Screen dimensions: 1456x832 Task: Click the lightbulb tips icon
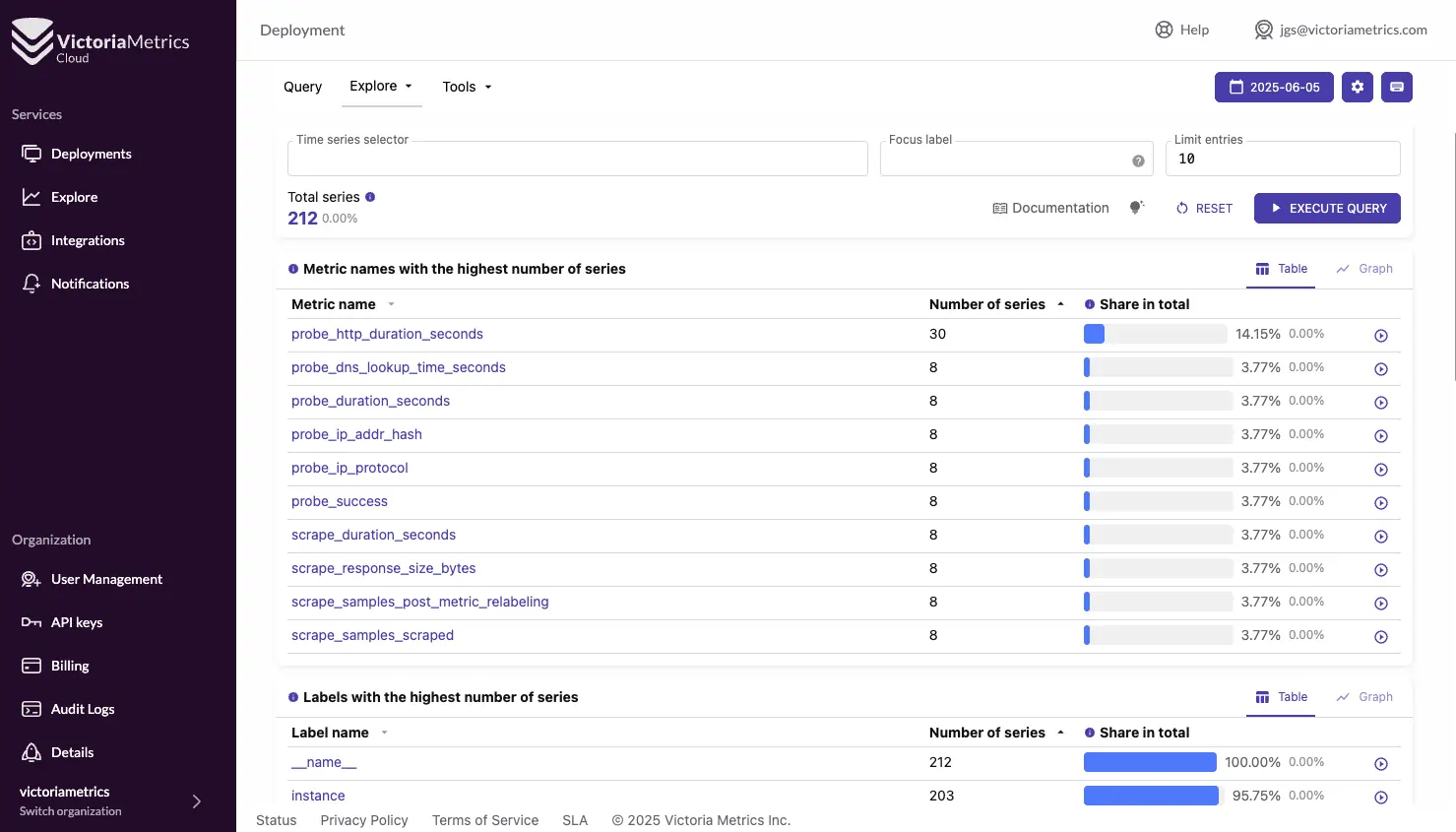1136,208
